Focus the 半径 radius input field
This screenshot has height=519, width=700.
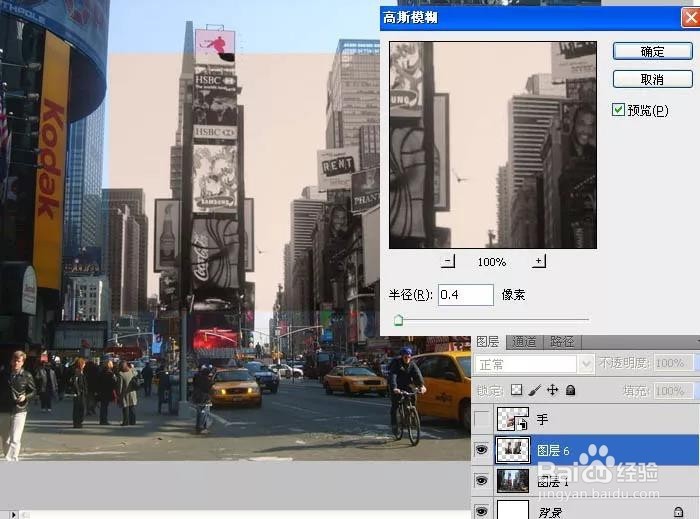tap(466, 295)
